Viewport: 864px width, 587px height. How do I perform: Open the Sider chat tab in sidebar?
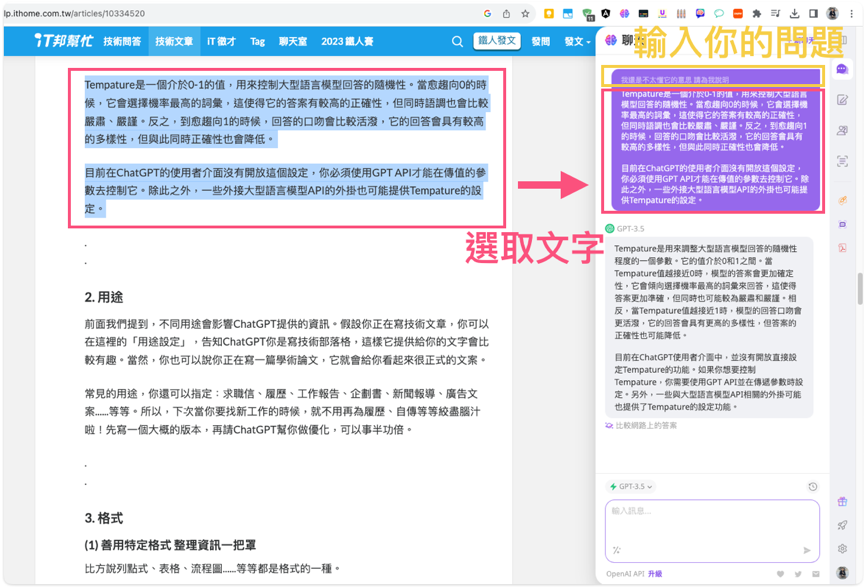coord(842,69)
